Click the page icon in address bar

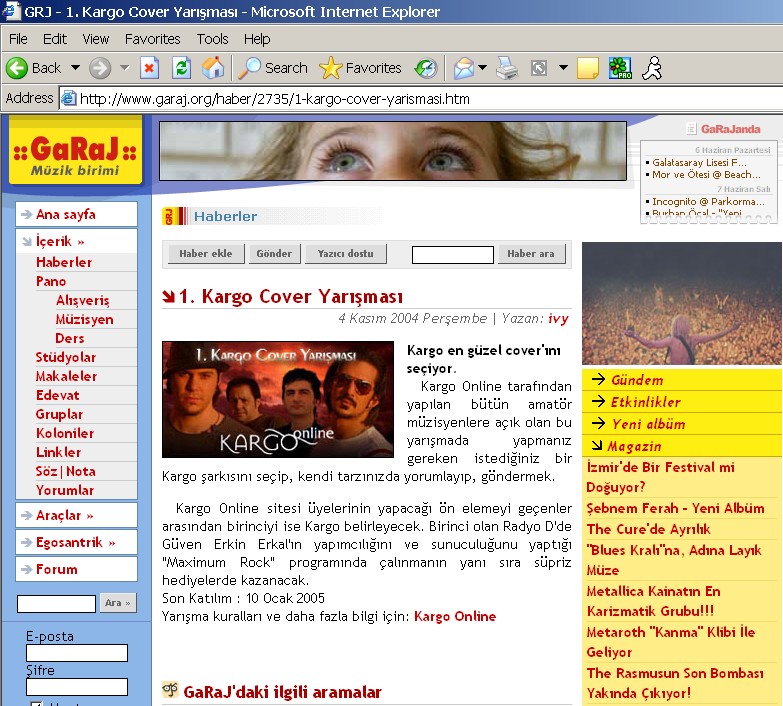[x=68, y=99]
